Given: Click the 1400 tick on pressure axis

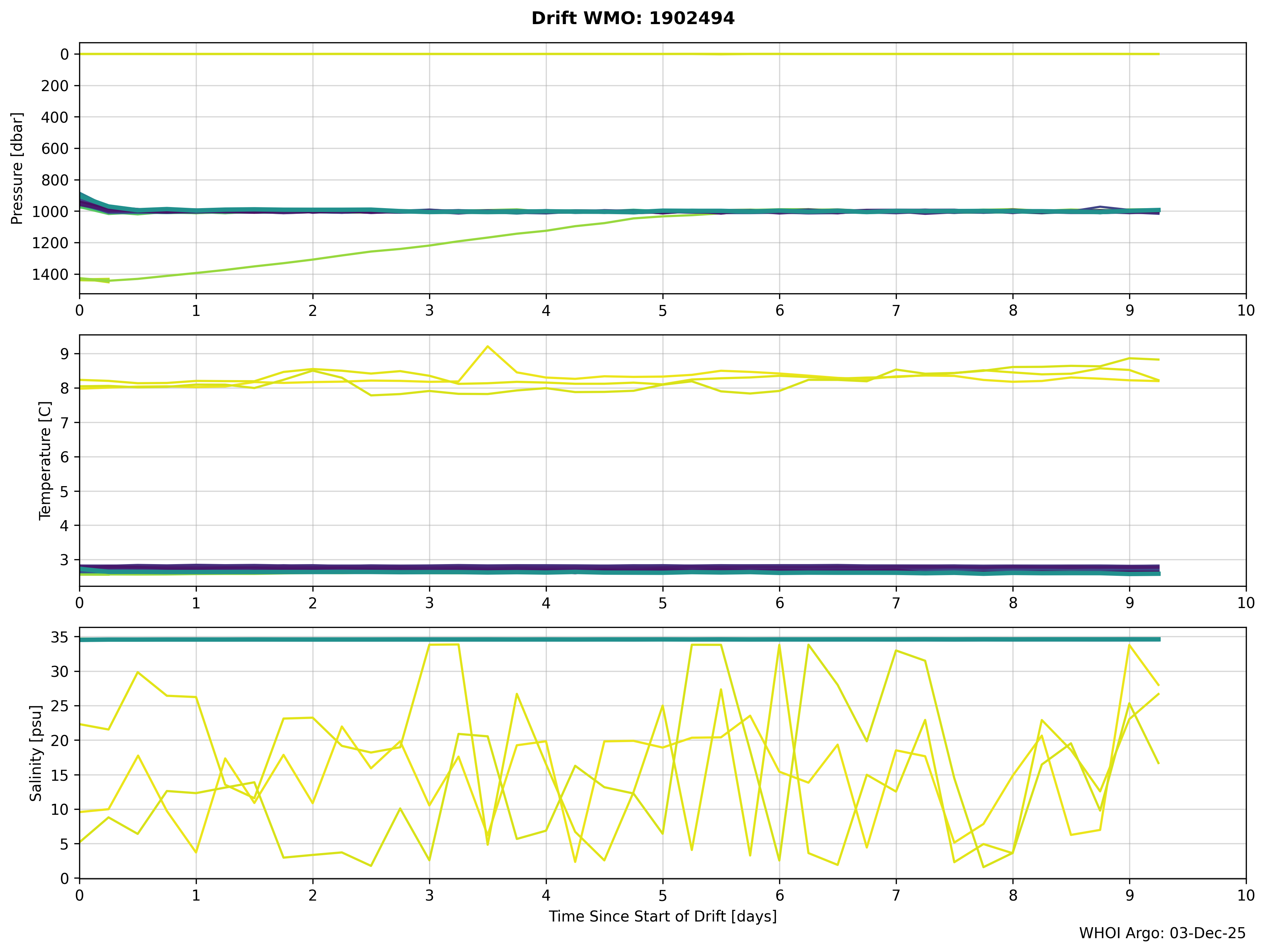Looking at the screenshot, I should (x=50, y=275).
